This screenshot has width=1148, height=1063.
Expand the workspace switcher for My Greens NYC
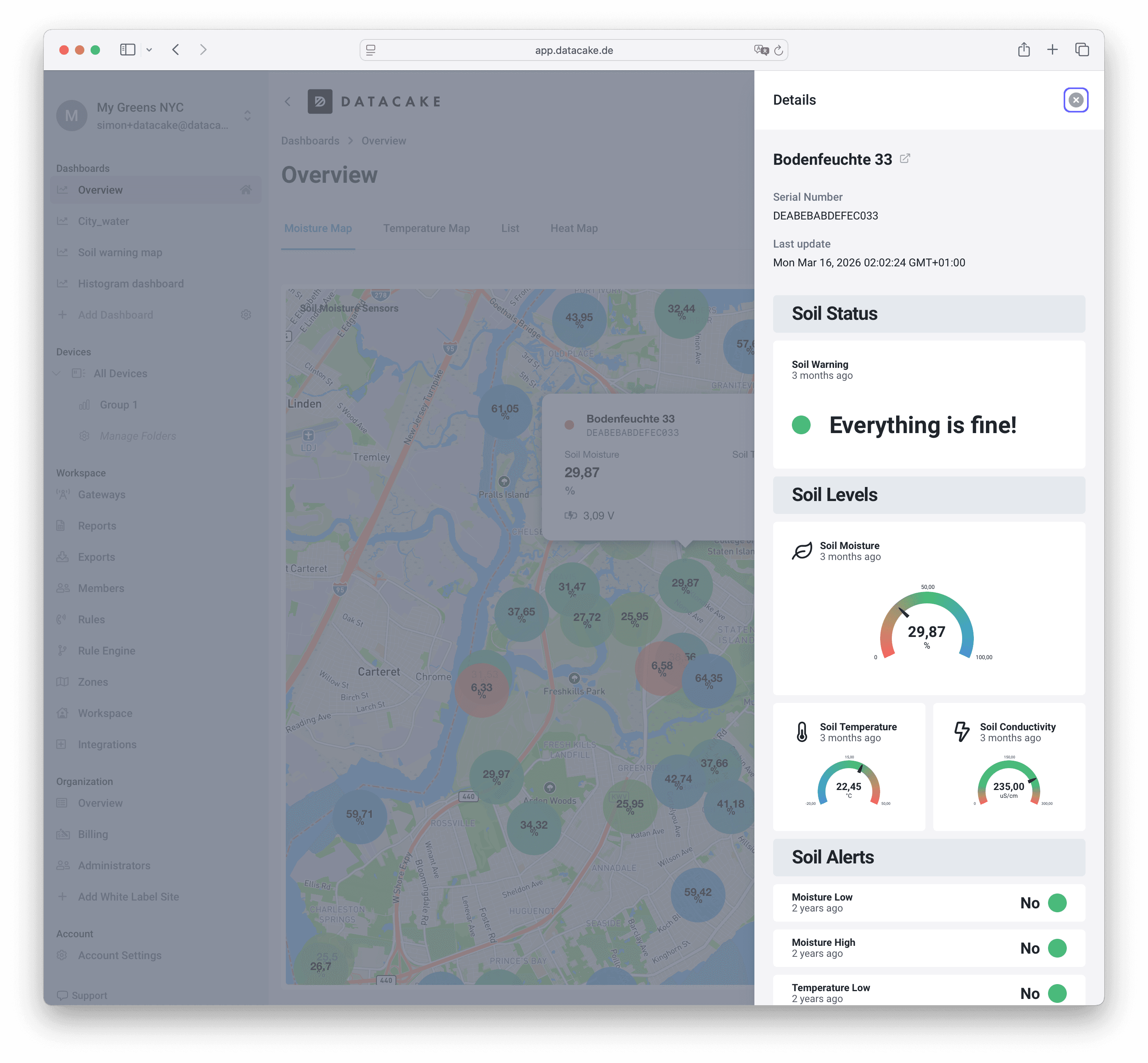pos(247,116)
